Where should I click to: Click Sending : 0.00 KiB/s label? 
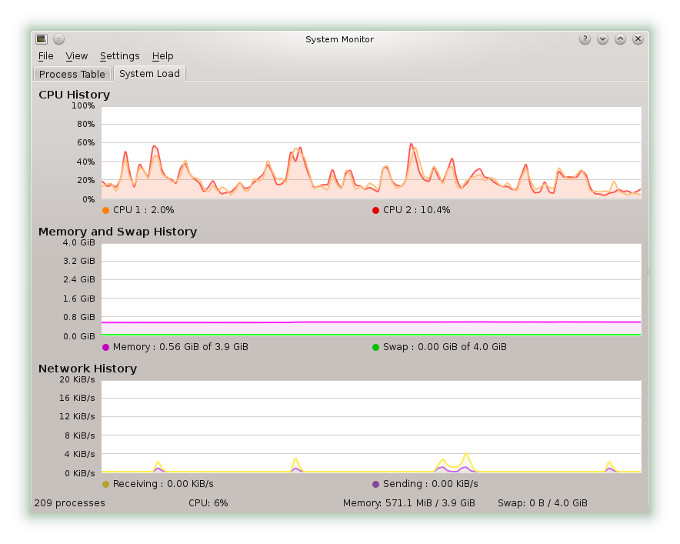click(x=431, y=484)
